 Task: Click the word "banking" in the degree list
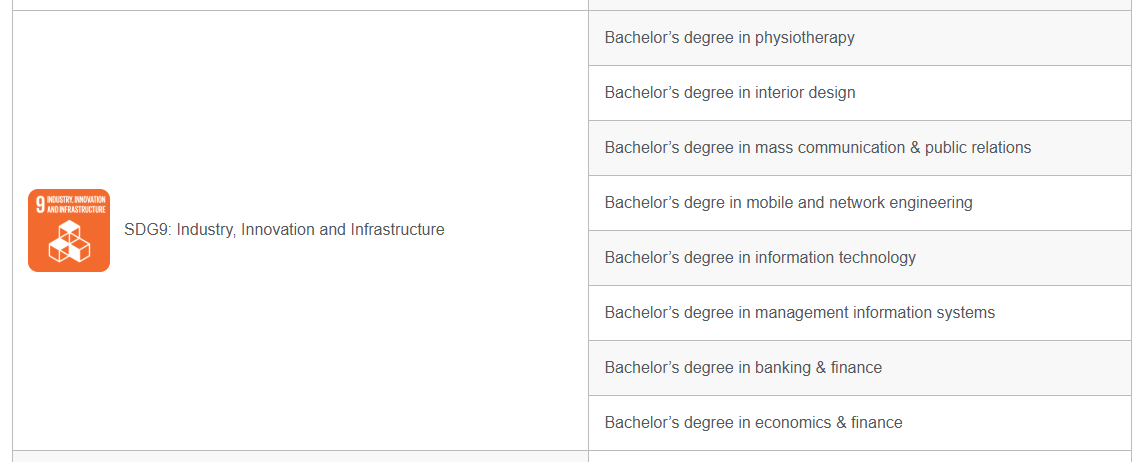point(783,368)
